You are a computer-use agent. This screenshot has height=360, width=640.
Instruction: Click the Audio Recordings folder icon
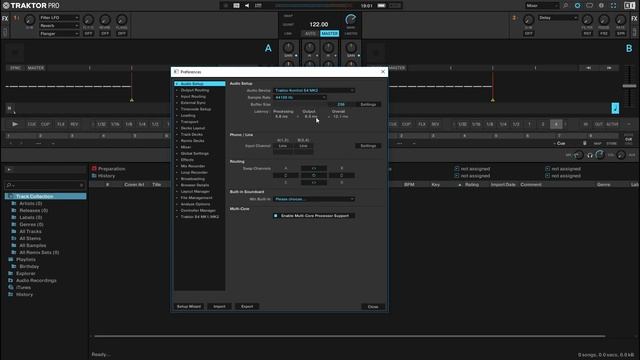pos(11,280)
